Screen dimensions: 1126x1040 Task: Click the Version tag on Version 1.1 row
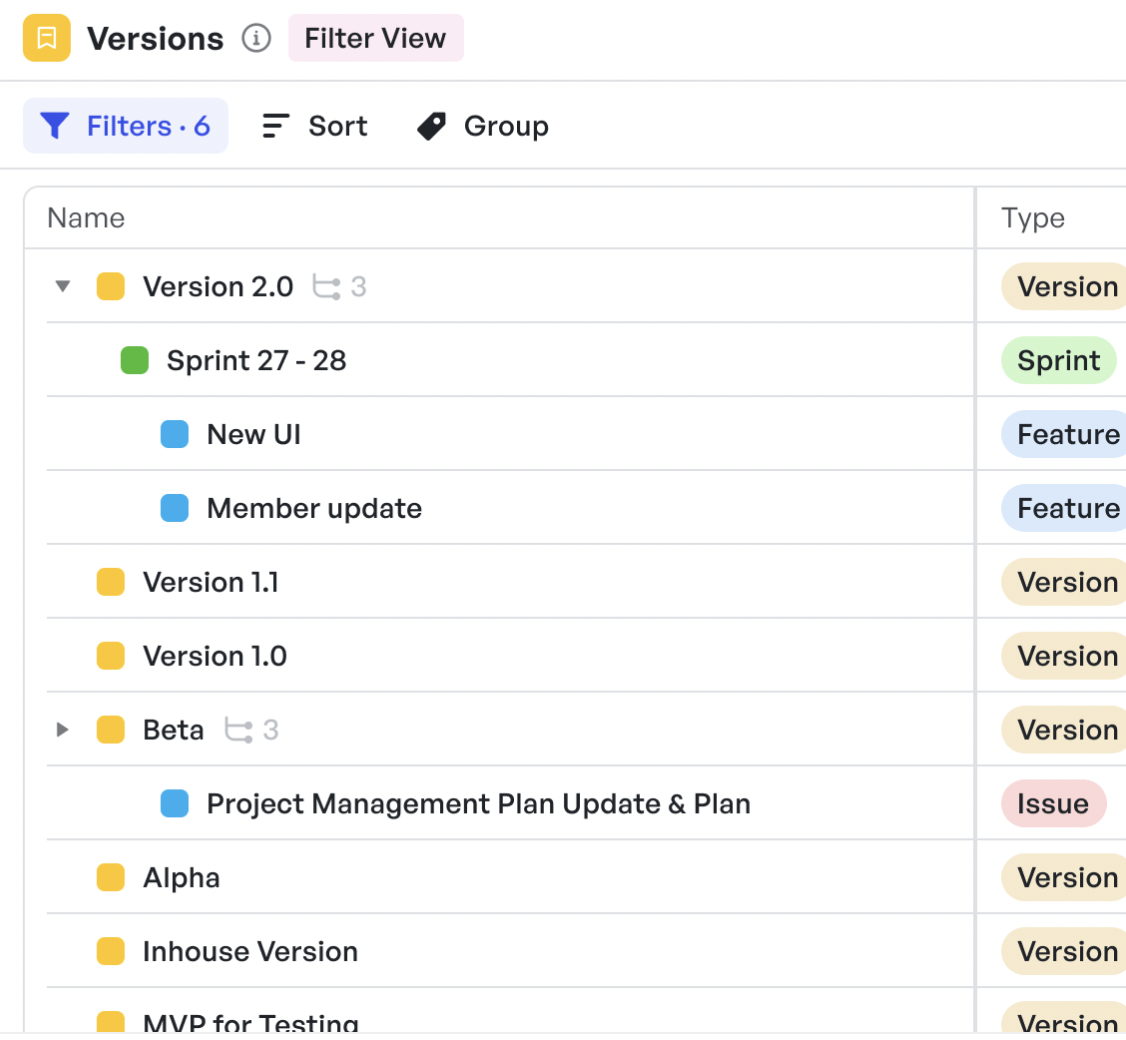1064,582
